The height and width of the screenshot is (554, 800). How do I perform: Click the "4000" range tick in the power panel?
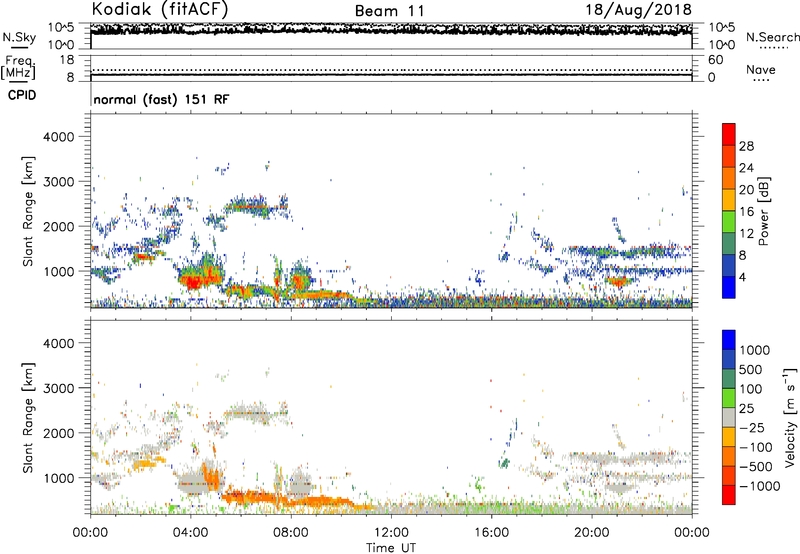point(59,137)
